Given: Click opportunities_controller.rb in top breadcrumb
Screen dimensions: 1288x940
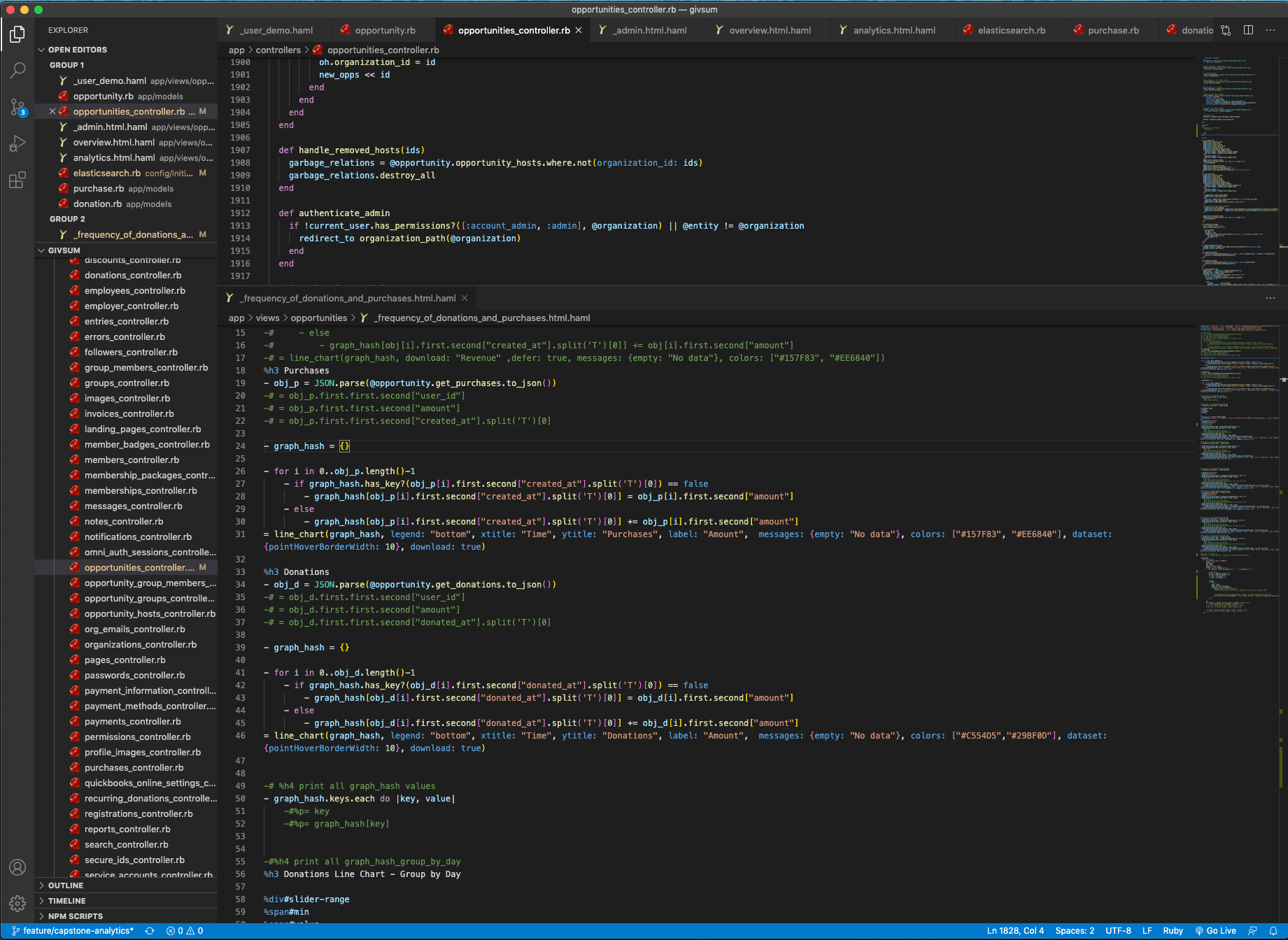Looking at the screenshot, I should pos(383,50).
